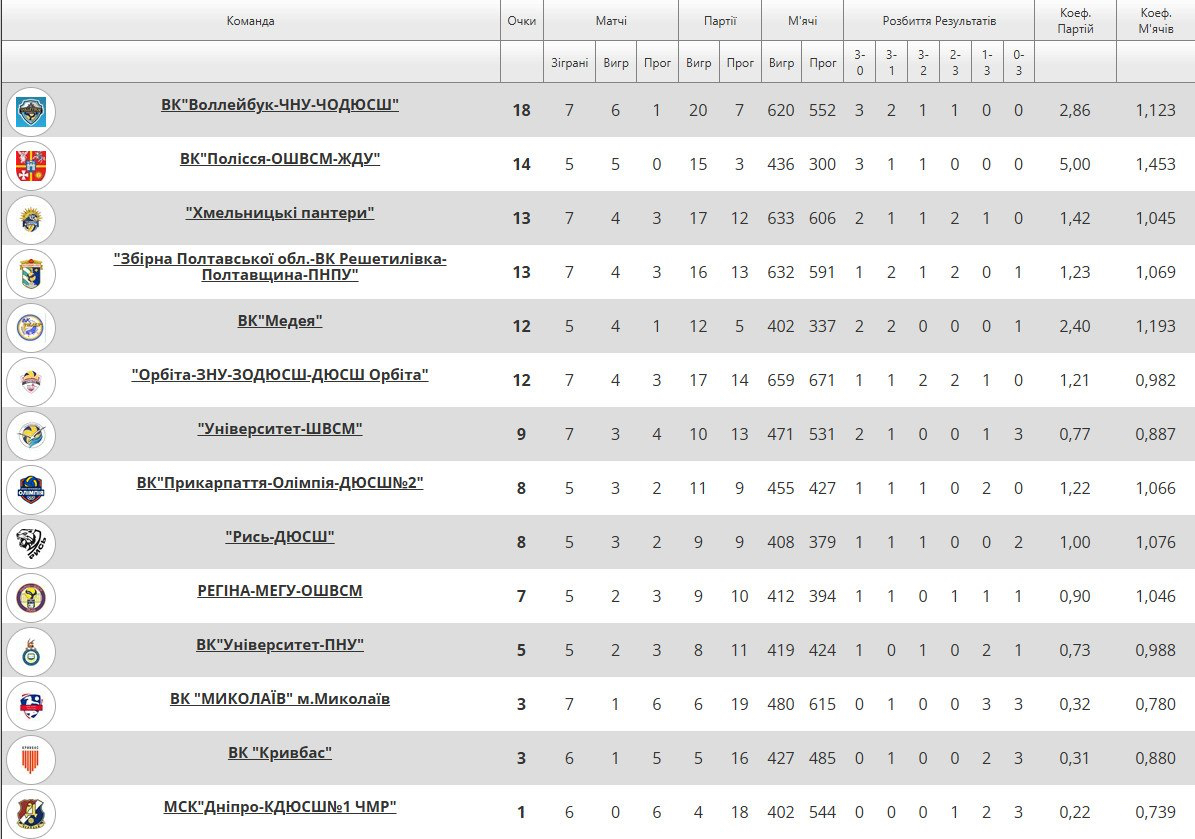1195x839 pixels.
Task: Click the ВК "МИКОЛАЇВ" team logo
Action: point(31,705)
